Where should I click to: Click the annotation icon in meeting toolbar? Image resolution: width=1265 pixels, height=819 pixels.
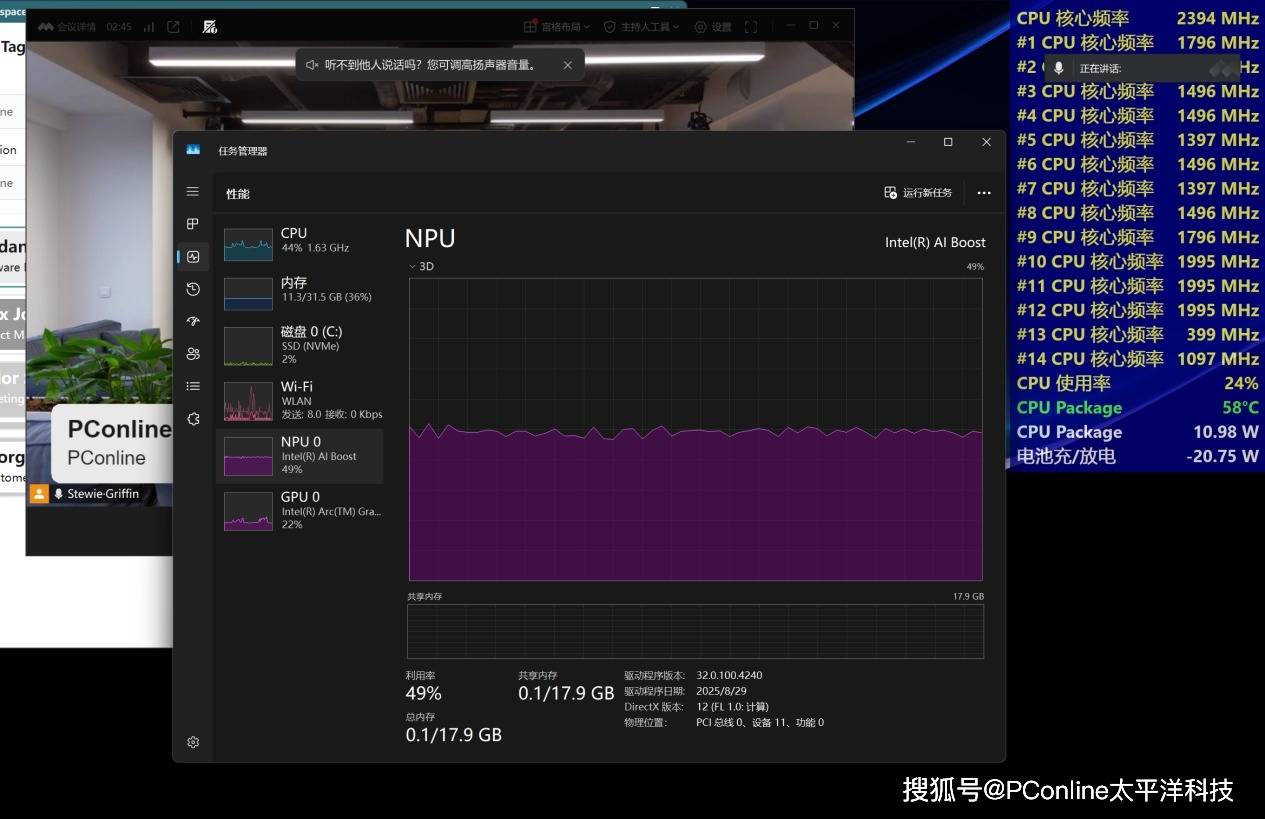(210, 27)
